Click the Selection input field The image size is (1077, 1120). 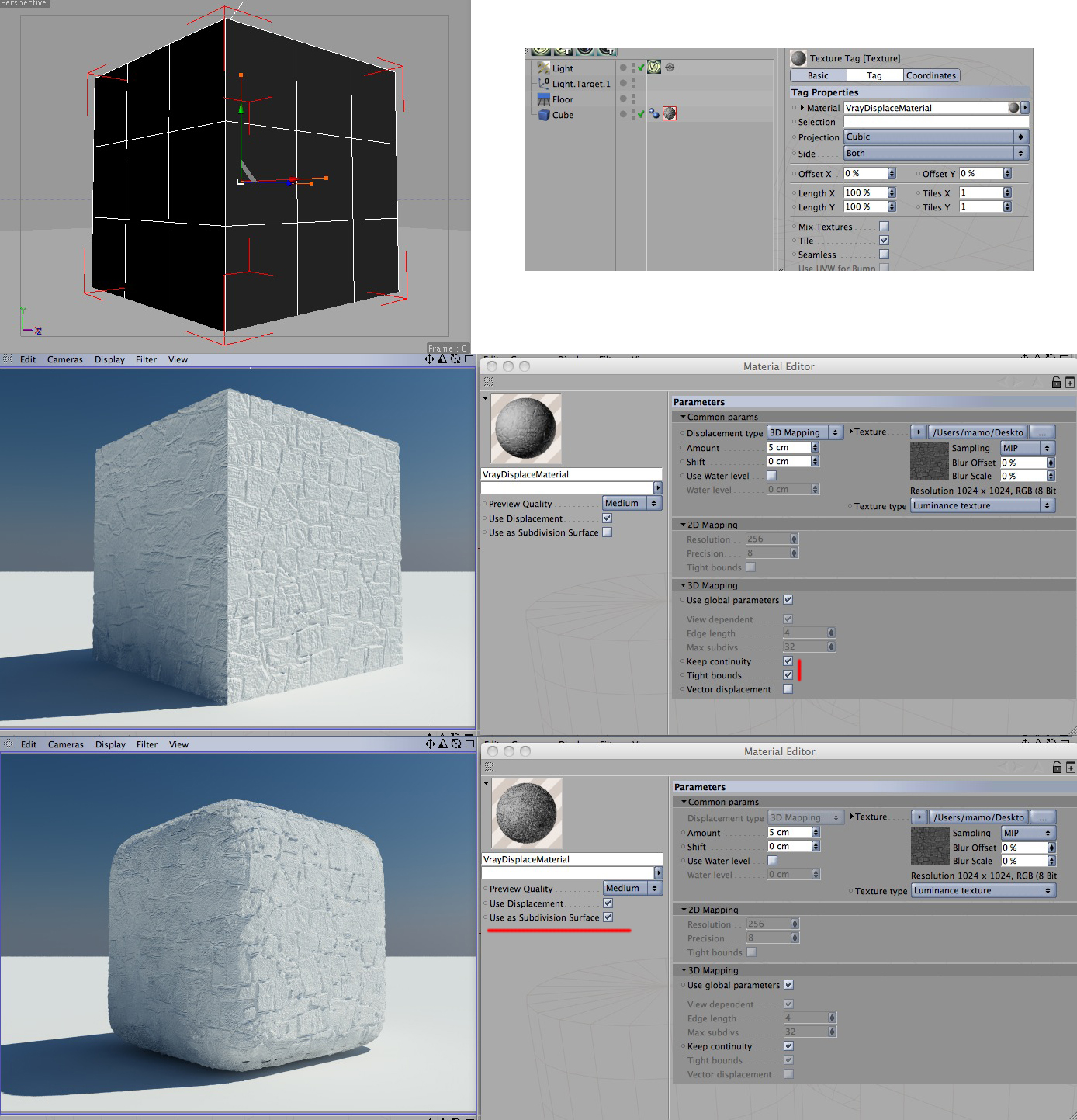pyautogui.click(x=937, y=122)
